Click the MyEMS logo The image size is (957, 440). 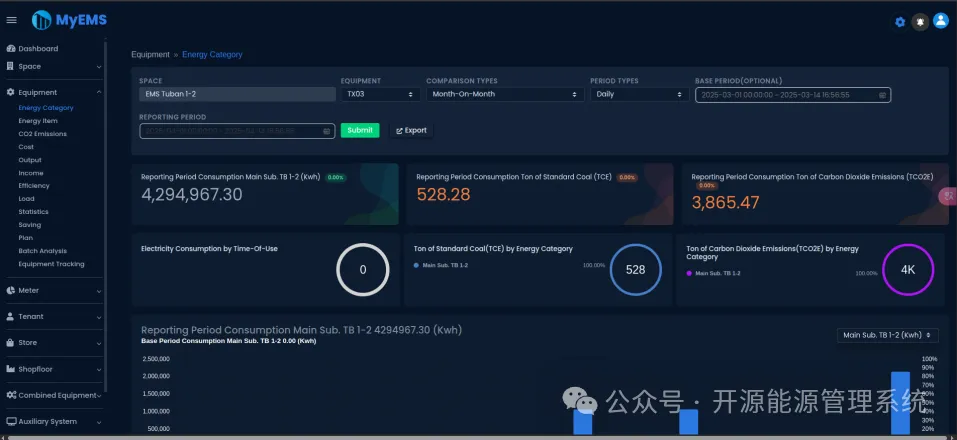pyautogui.click(x=70, y=20)
